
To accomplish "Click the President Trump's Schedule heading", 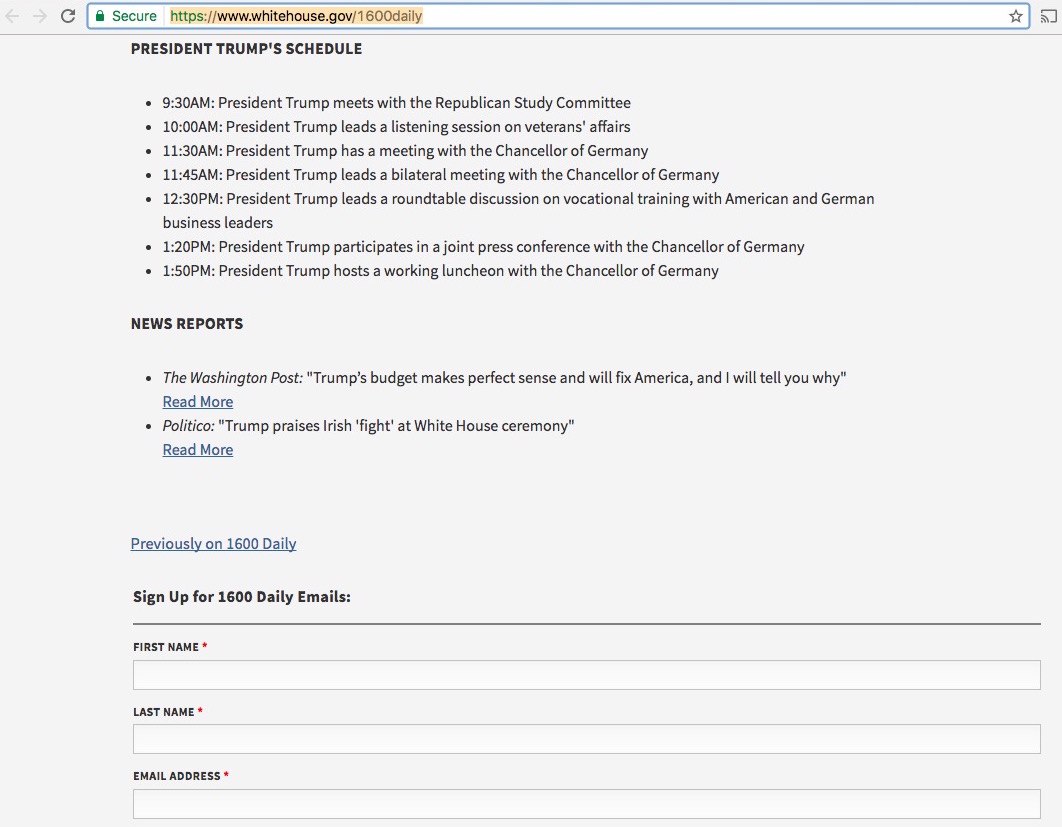I will pos(246,49).
